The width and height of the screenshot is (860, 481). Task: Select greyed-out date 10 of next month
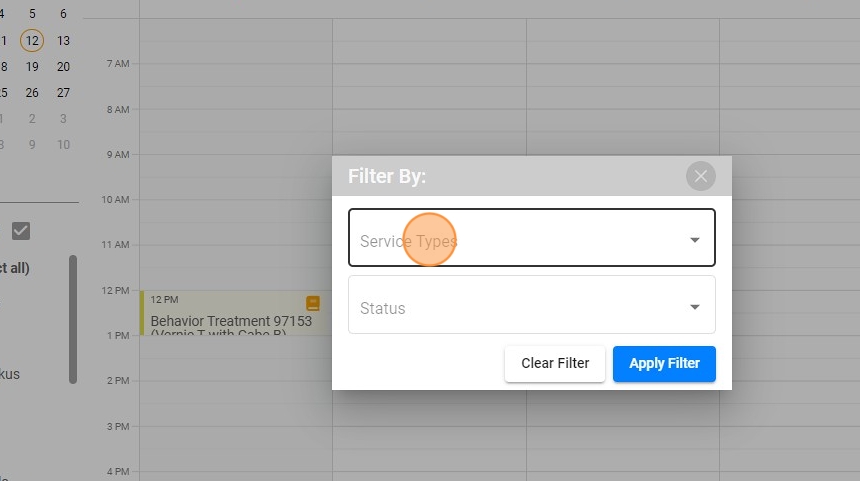[63, 145]
